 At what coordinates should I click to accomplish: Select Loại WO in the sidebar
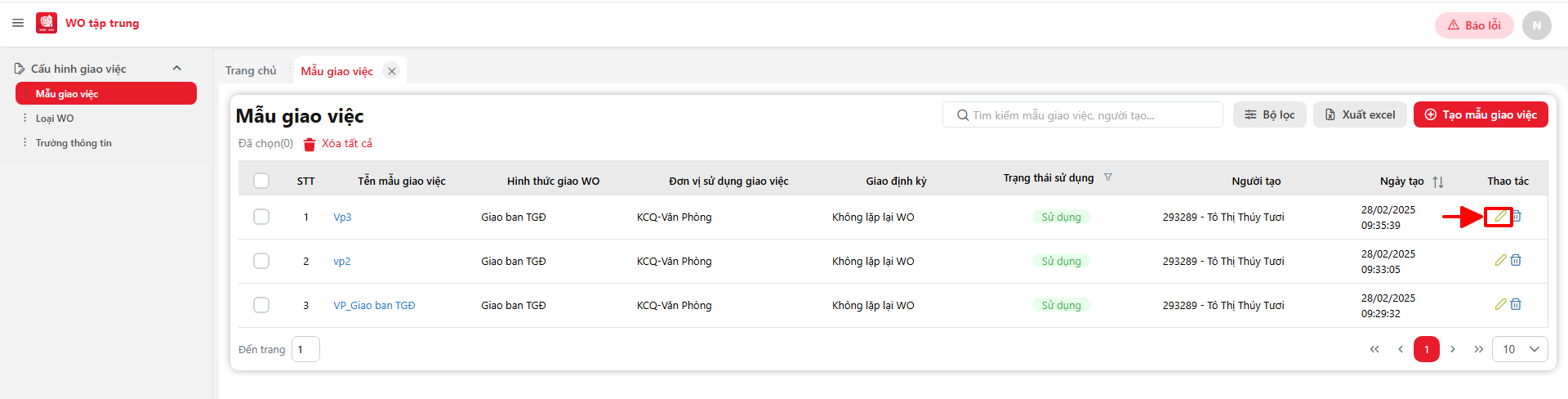tap(55, 119)
